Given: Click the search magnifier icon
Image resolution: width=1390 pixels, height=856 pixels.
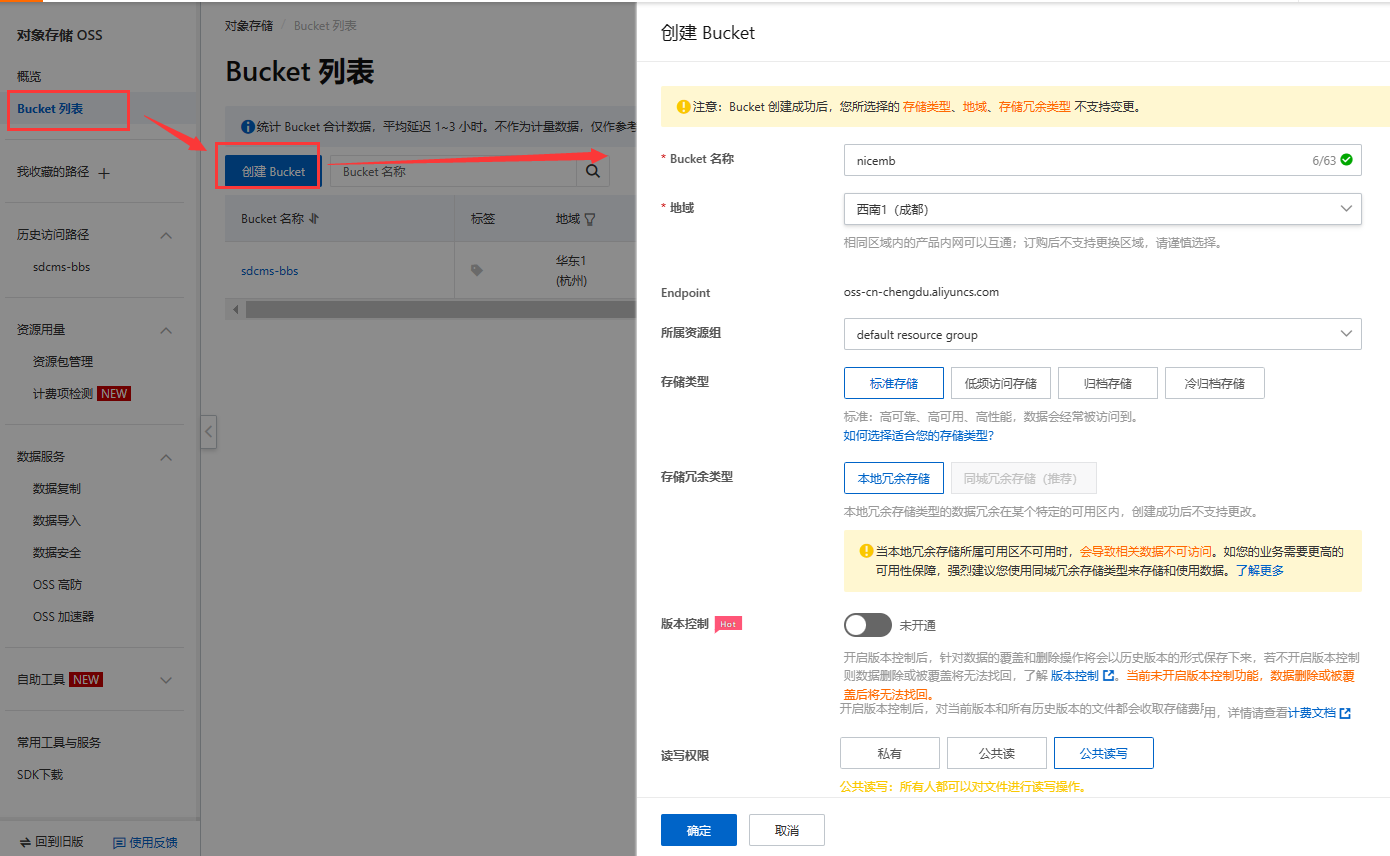Looking at the screenshot, I should (x=592, y=171).
